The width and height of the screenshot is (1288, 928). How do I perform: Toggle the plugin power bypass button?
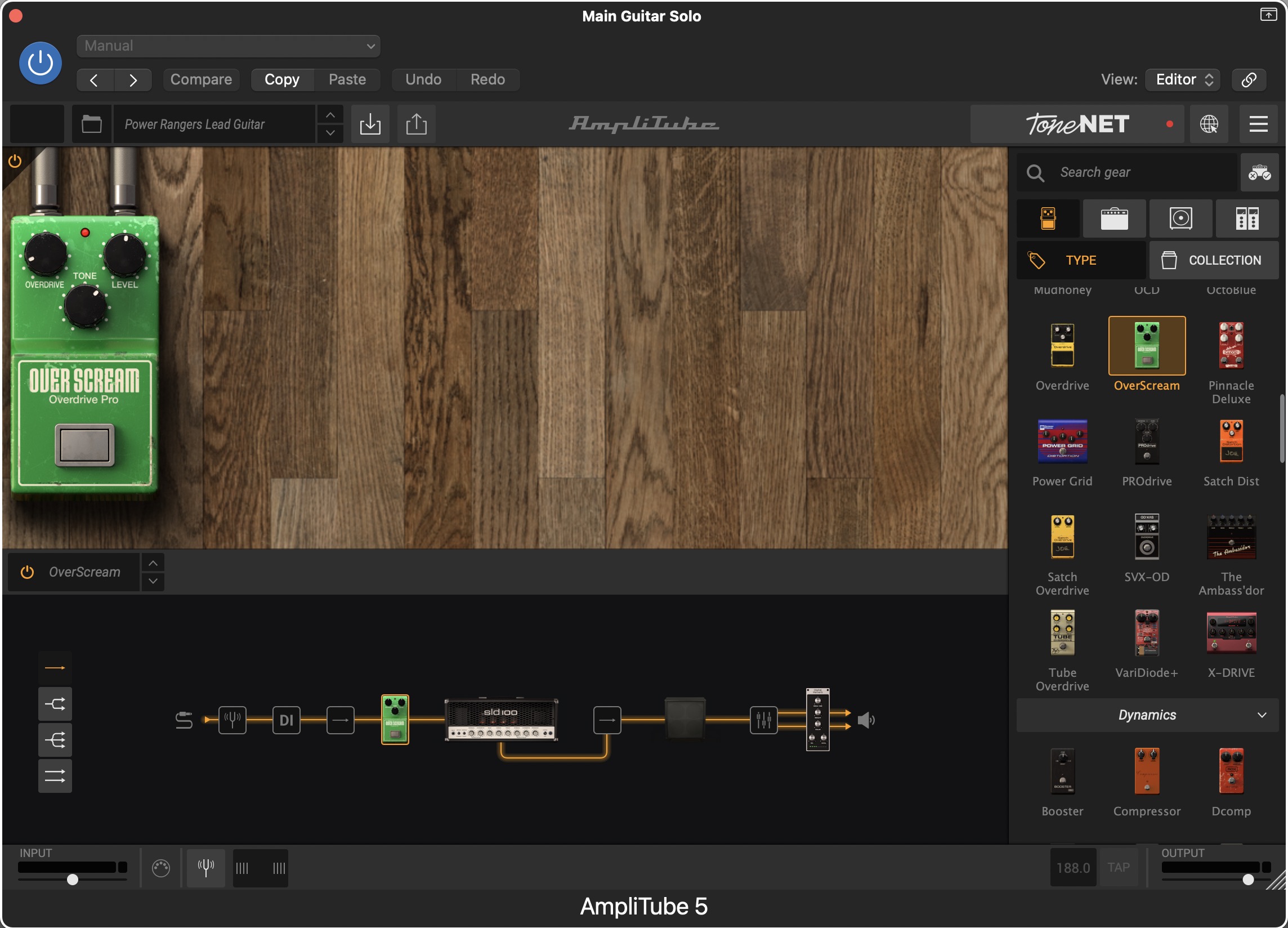click(41, 63)
